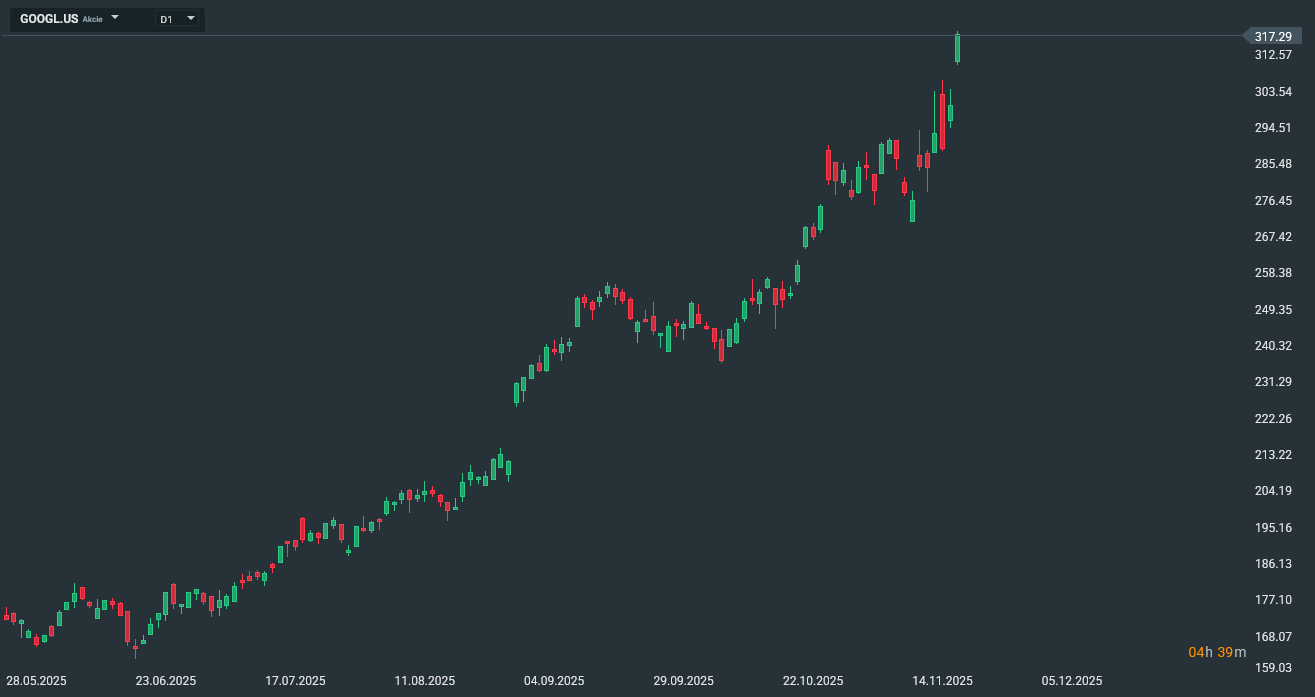Select the 05.12.2025 future date label

tap(1072, 681)
